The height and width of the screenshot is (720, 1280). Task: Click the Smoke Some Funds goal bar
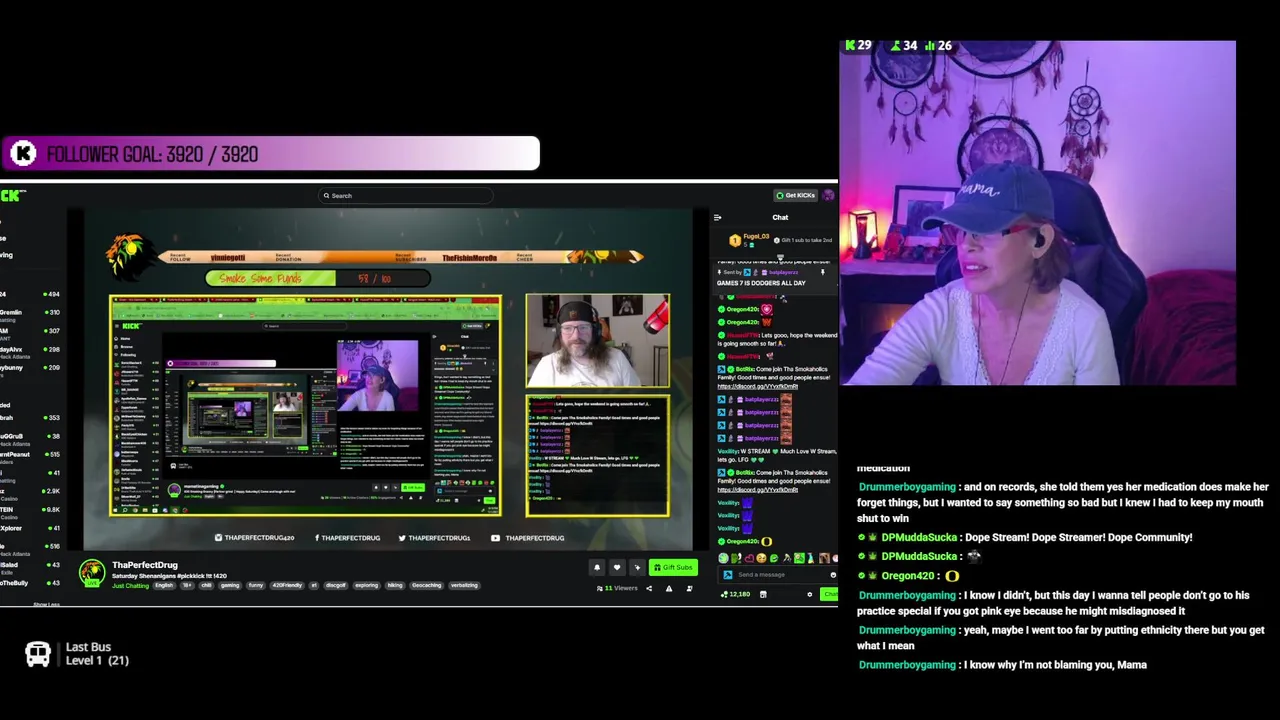[318, 279]
